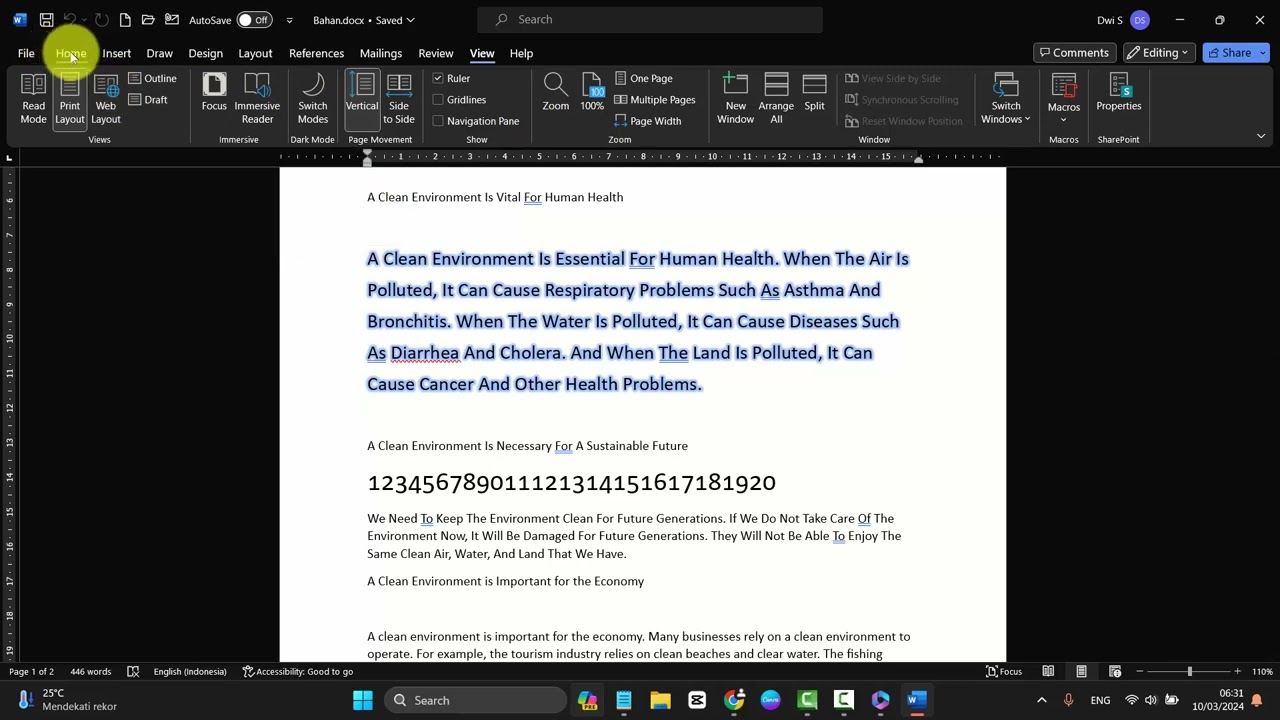Enable the Gridlines checkbox
The image size is (1280, 720).
[x=438, y=100]
